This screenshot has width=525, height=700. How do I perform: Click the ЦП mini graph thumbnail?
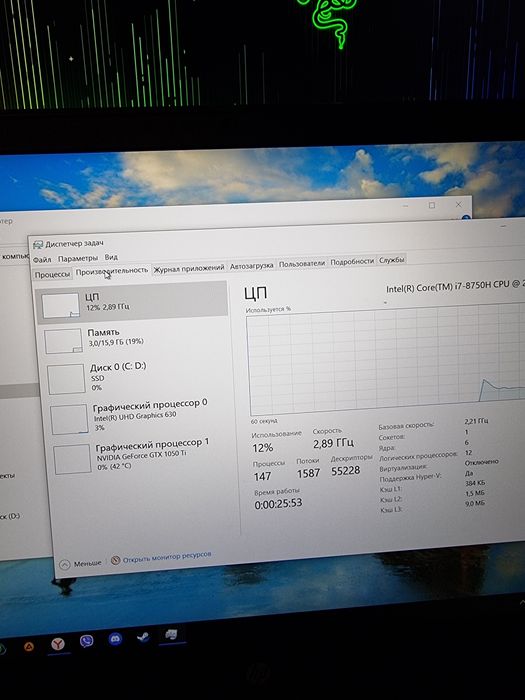[x=61, y=306]
